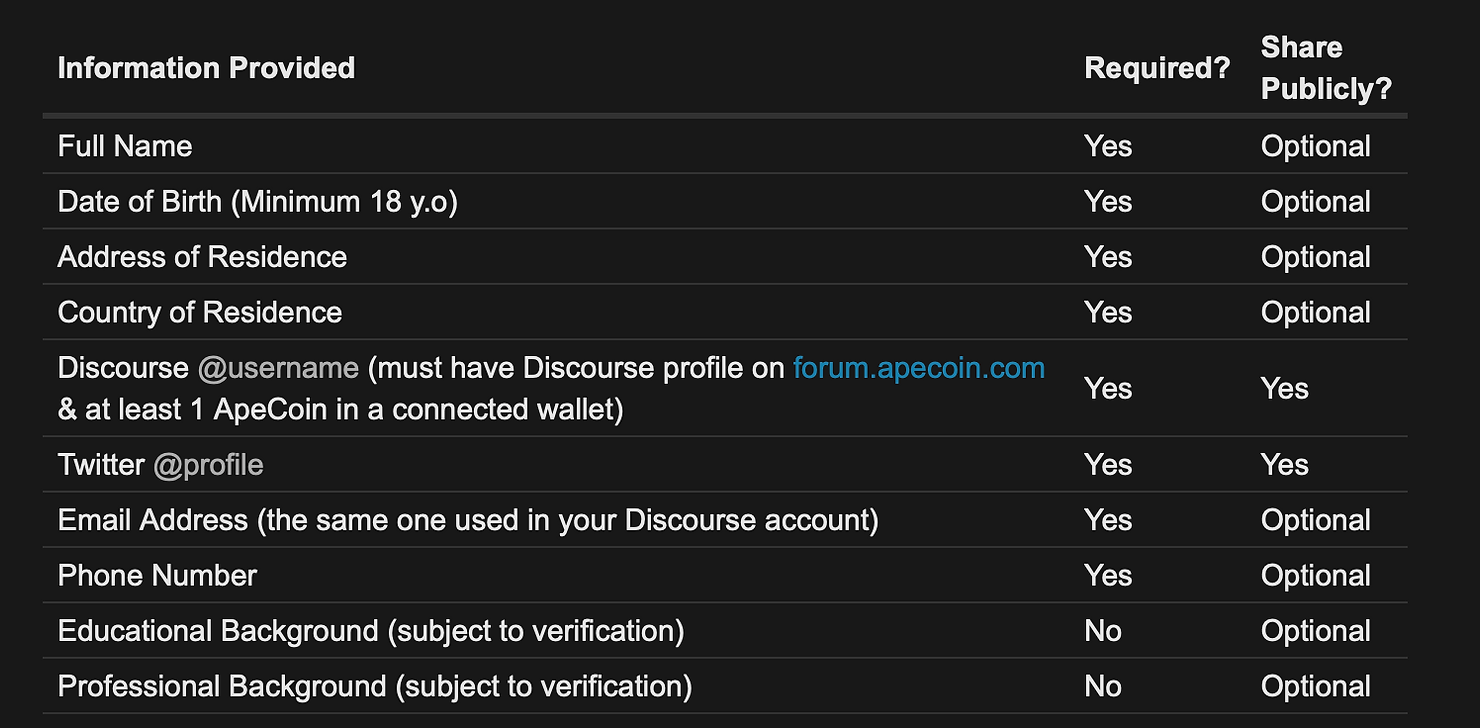This screenshot has width=1480, height=728.
Task: Click 'Yes' under Share Publicly for Twitter
Action: pos(1285,464)
